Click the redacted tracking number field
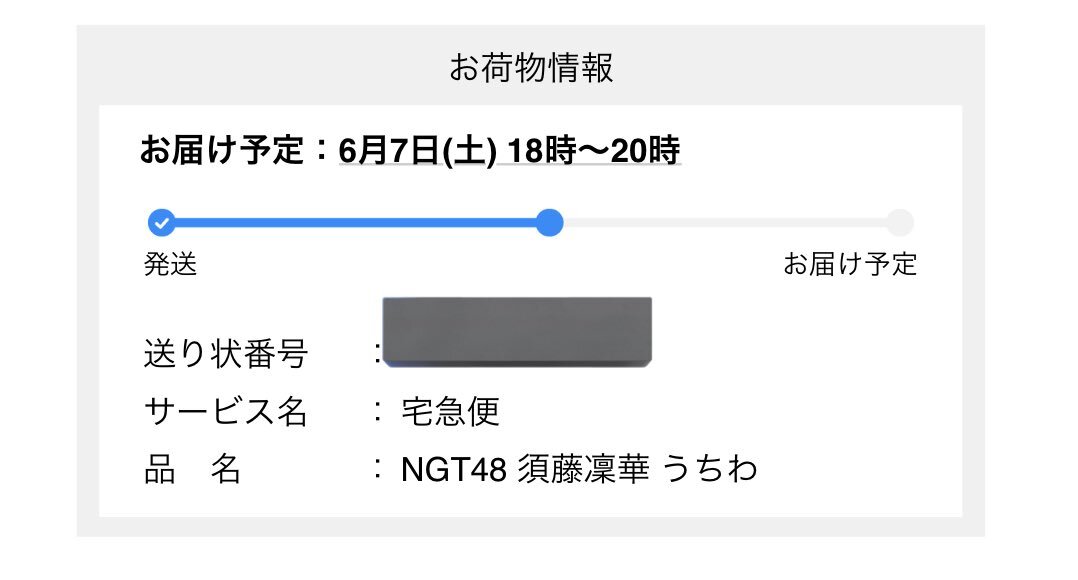Screen dimensions: 1078x580 pos(517,332)
